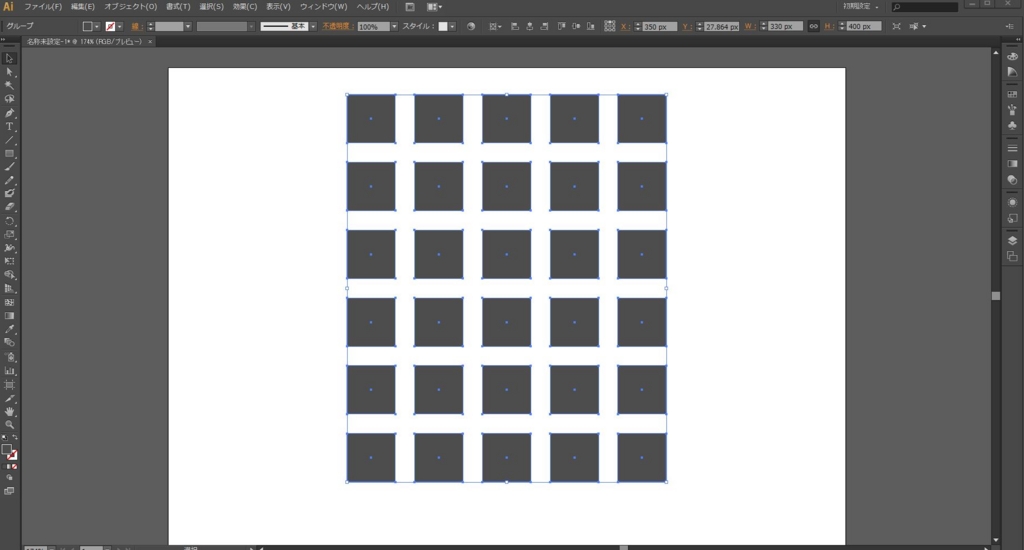Open opacity 100% dropdown
The image size is (1024, 550).
point(394,27)
